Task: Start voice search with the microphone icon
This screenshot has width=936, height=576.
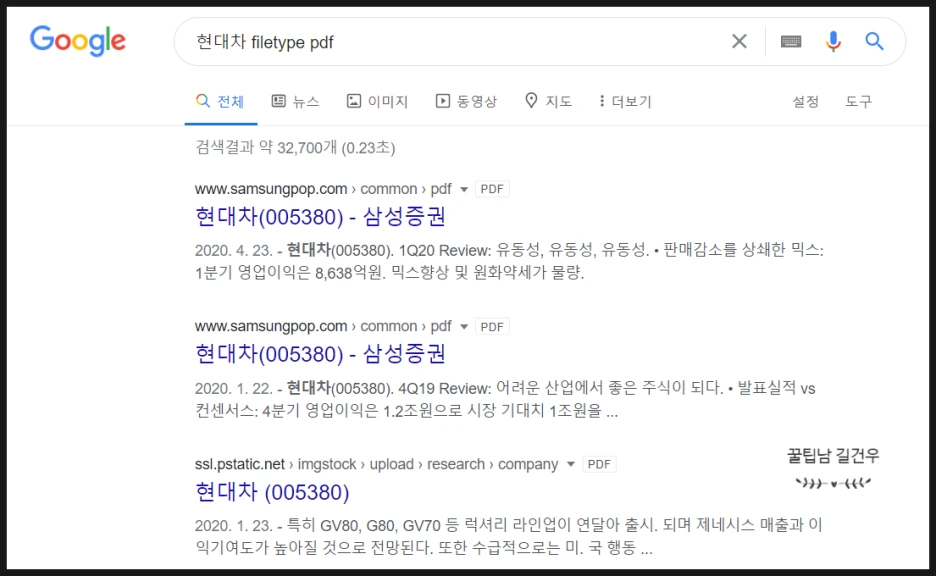Action: click(x=833, y=41)
